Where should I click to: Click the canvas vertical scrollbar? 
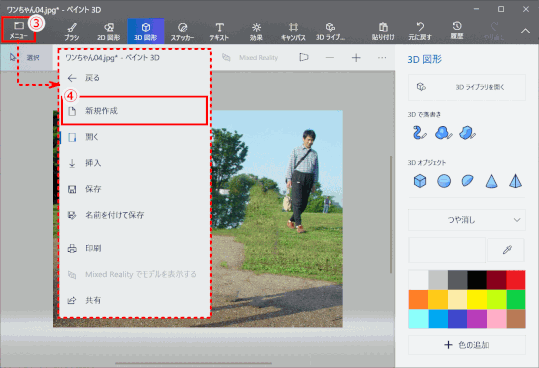(x=391, y=215)
